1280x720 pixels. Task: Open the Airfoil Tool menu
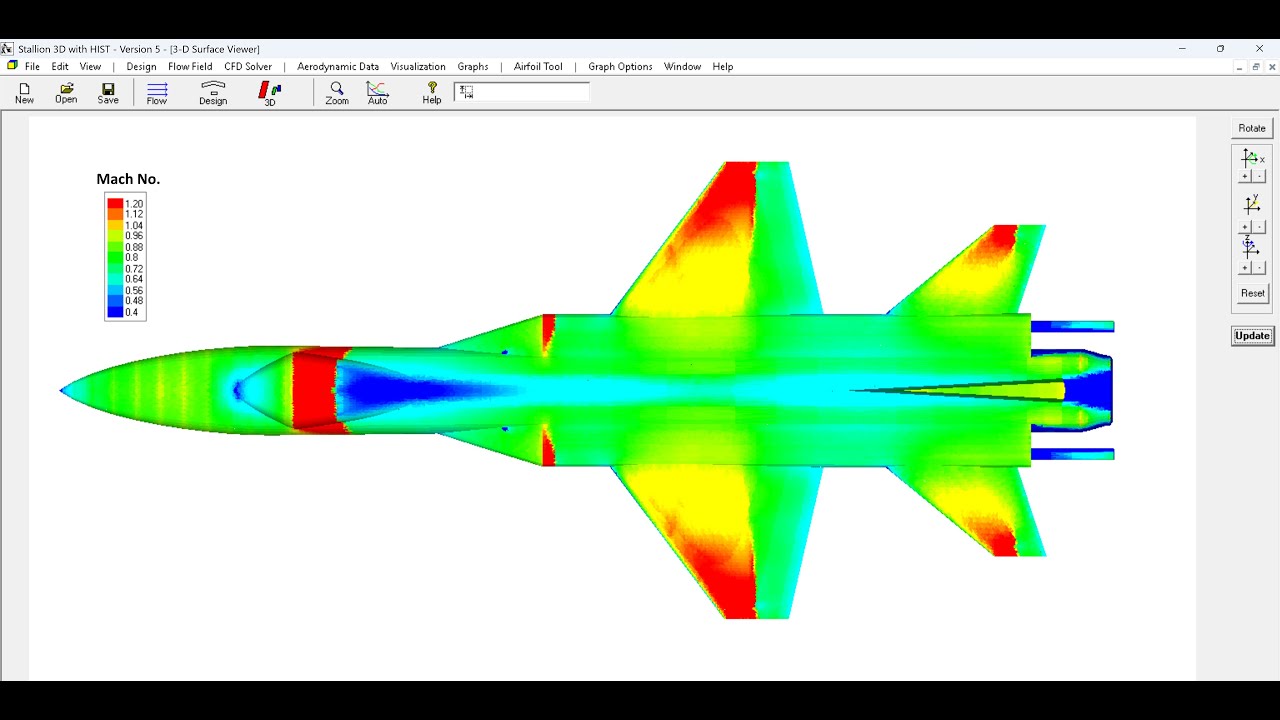point(538,67)
